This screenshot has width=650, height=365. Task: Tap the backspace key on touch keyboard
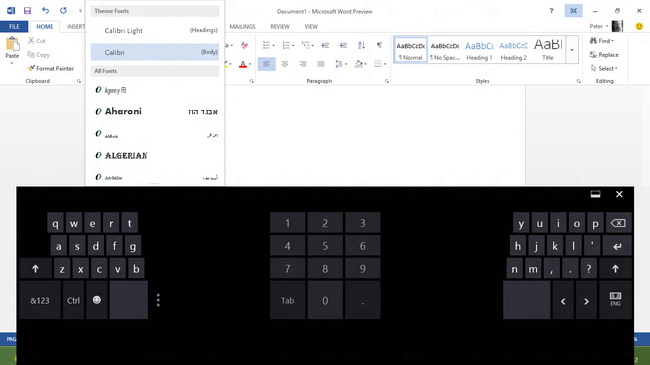click(618, 223)
